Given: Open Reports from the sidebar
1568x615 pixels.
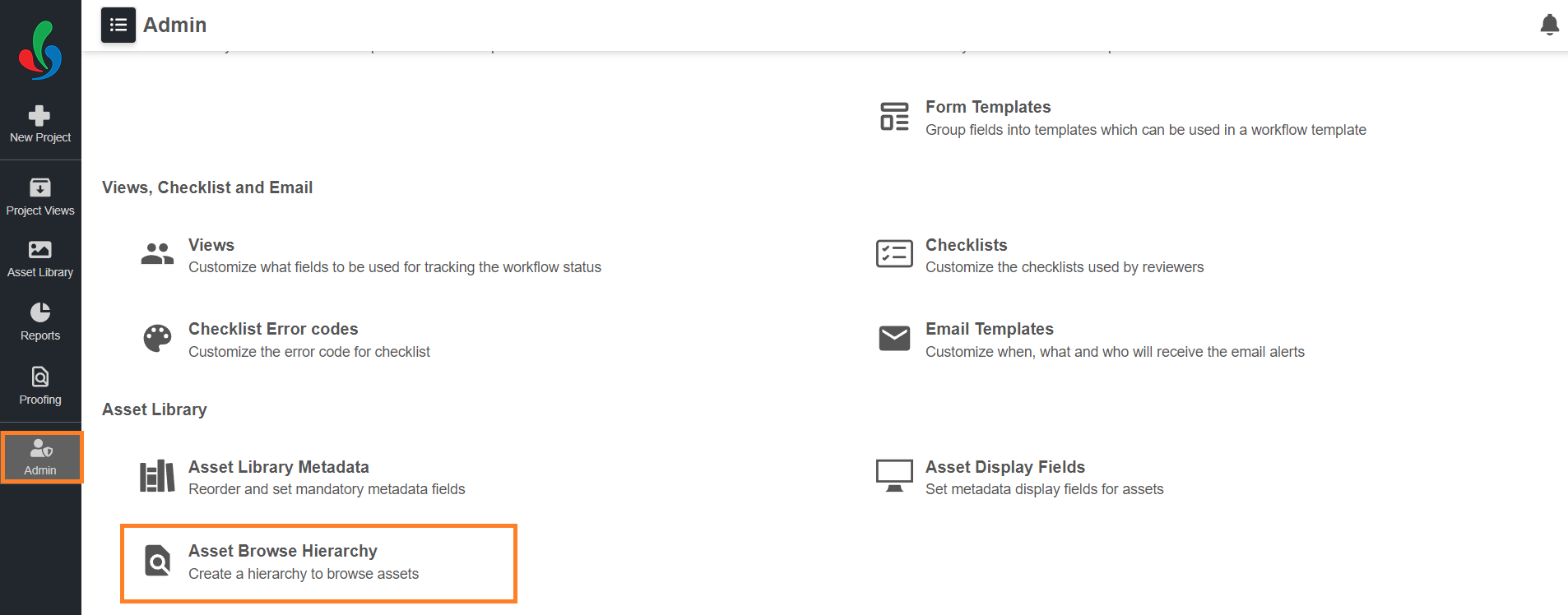Looking at the screenshot, I should click(x=40, y=322).
